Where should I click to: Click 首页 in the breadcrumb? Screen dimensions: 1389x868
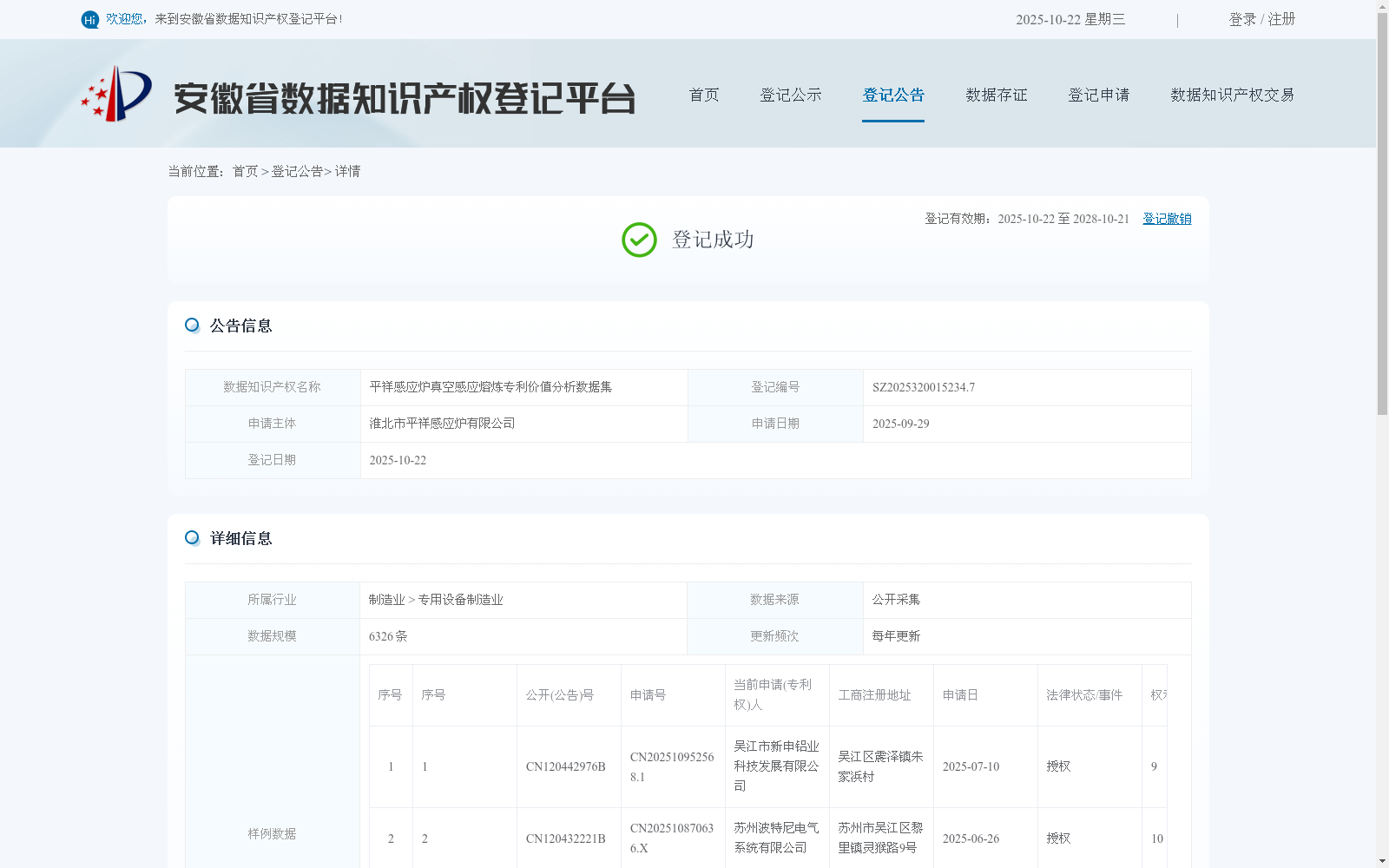click(245, 171)
